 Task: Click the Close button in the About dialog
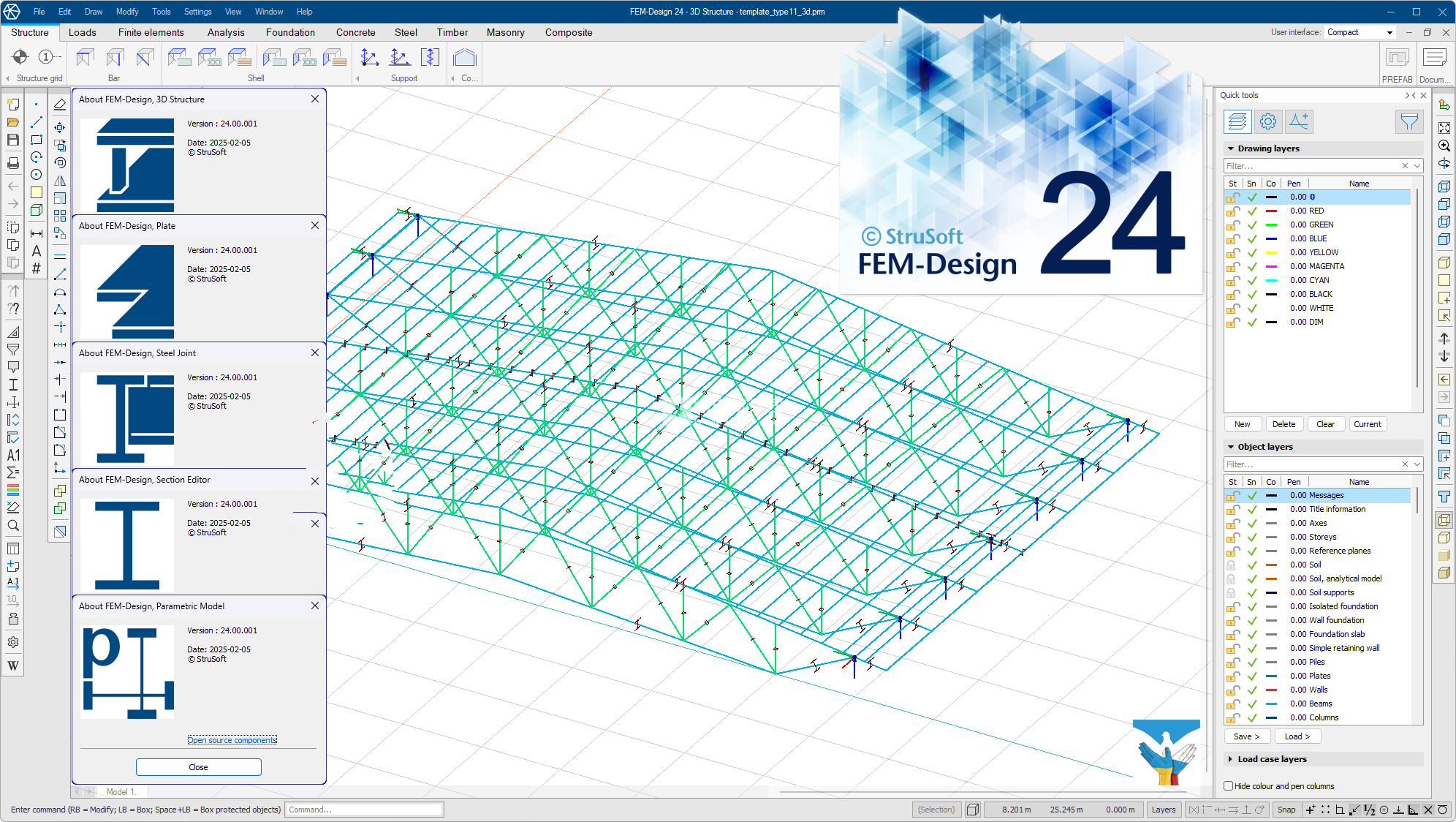point(198,767)
